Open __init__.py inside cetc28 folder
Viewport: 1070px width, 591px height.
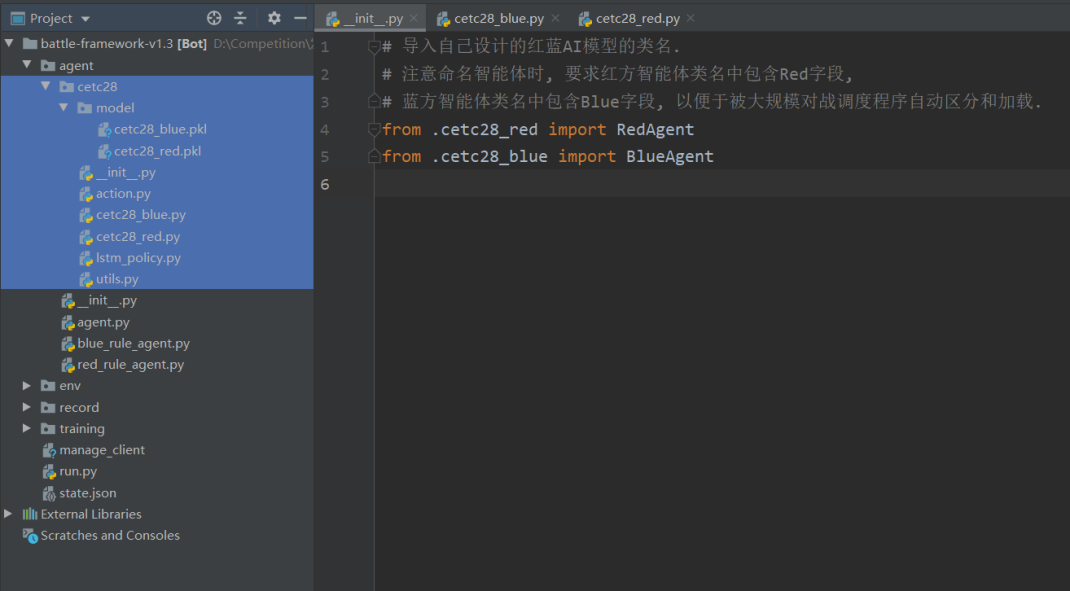[x=126, y=173]
